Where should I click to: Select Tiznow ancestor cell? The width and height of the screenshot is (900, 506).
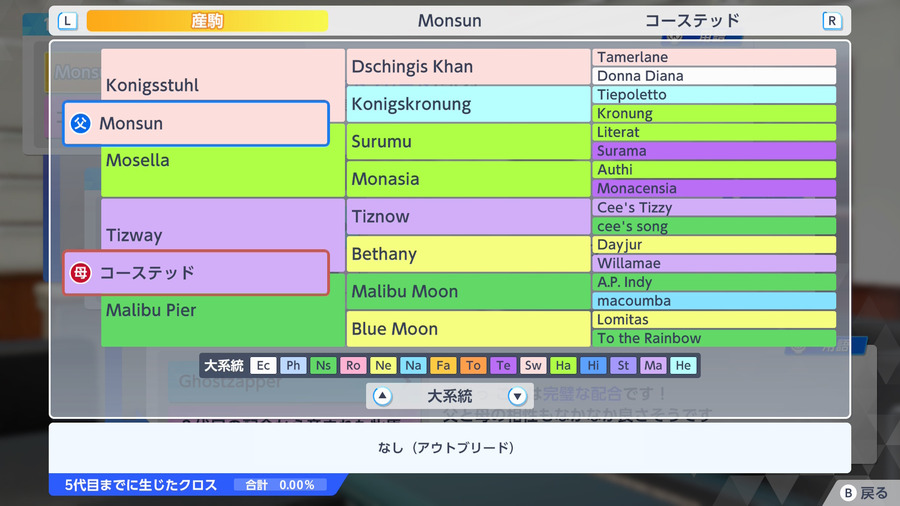click(x=468, y=216)
